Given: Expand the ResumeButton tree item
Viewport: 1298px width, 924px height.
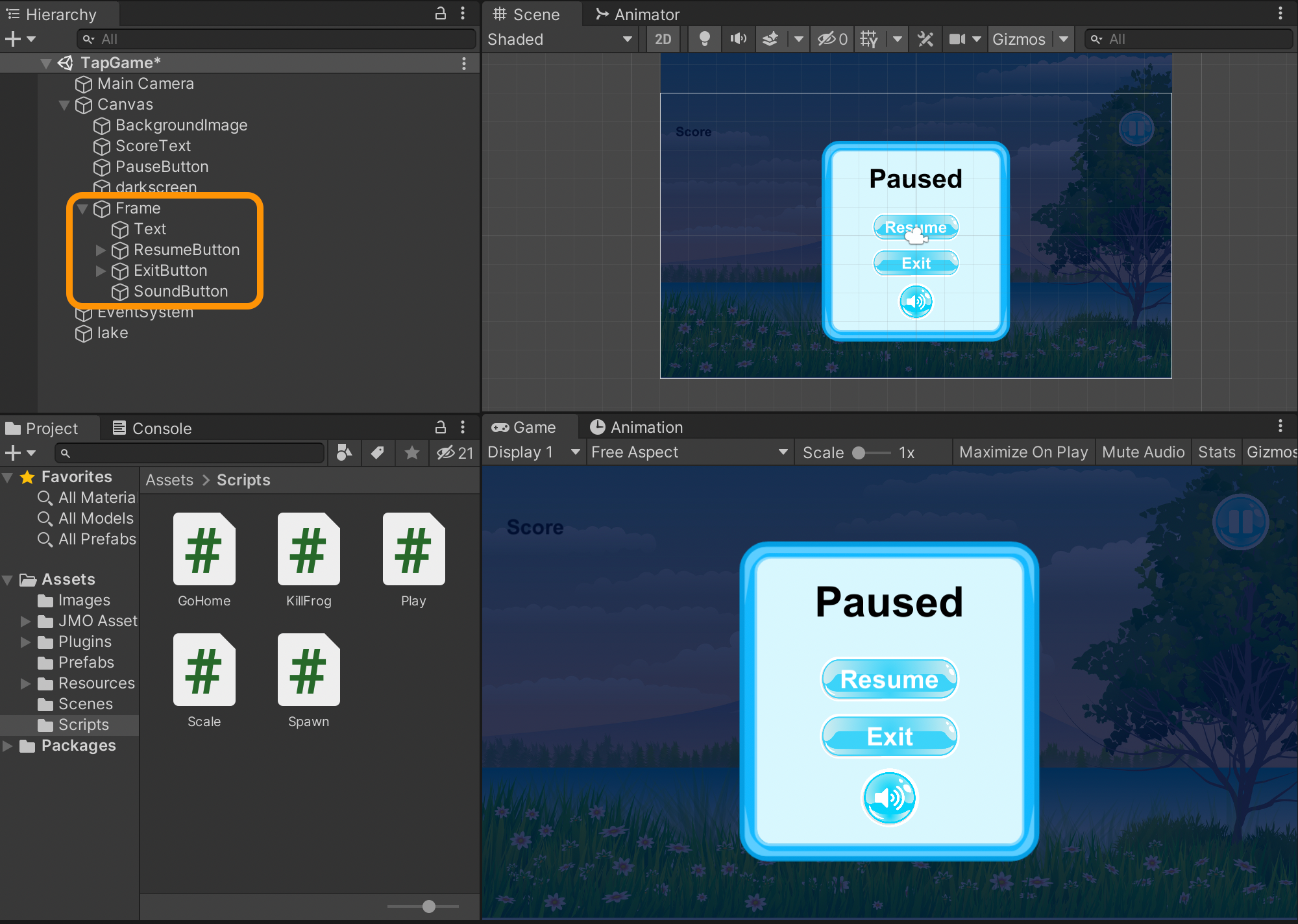Looking at the screenshot, I should tap(101, 250).
